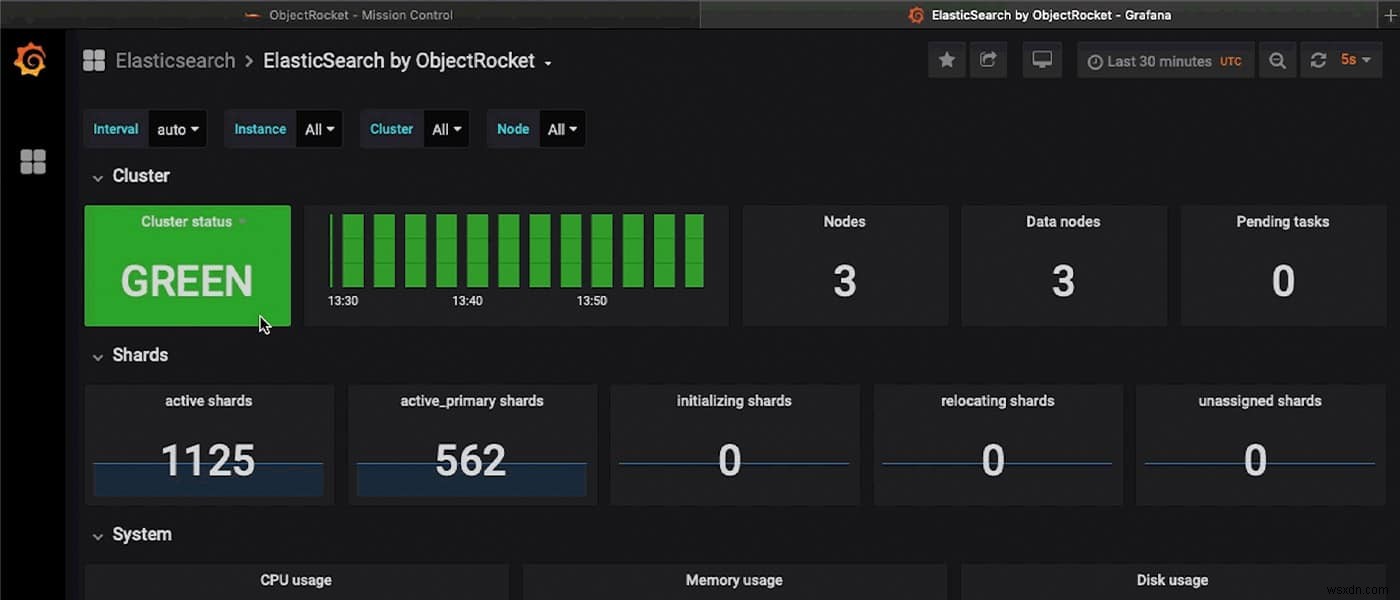Click the share dashboard icon
The image size is (1400, 600).
[988, 59]
